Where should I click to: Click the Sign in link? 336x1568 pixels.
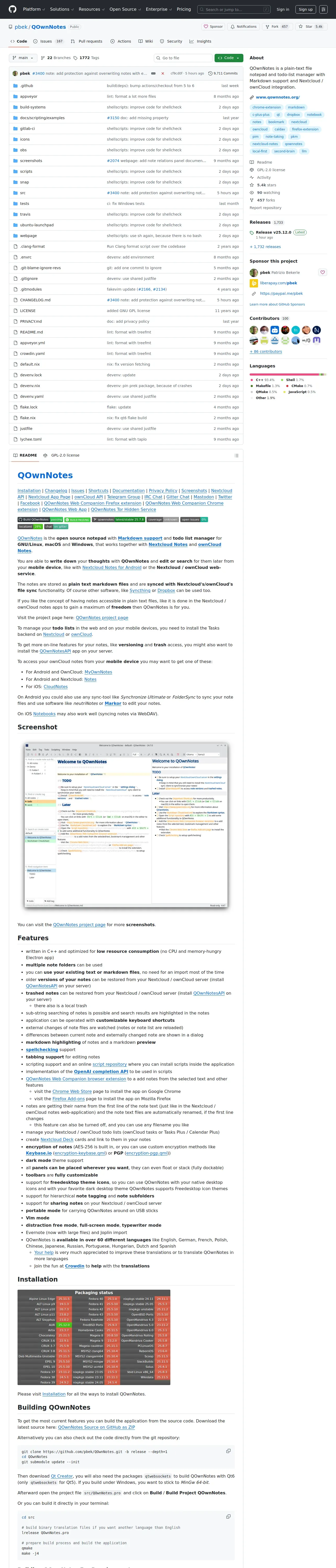click(x=283, y=9)
